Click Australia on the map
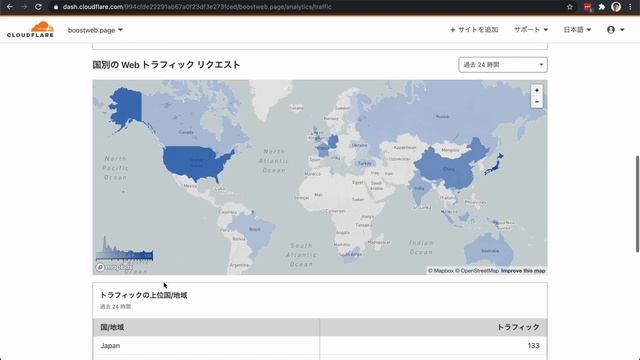The height and width of the screenshot is (360, 640). 489,250
